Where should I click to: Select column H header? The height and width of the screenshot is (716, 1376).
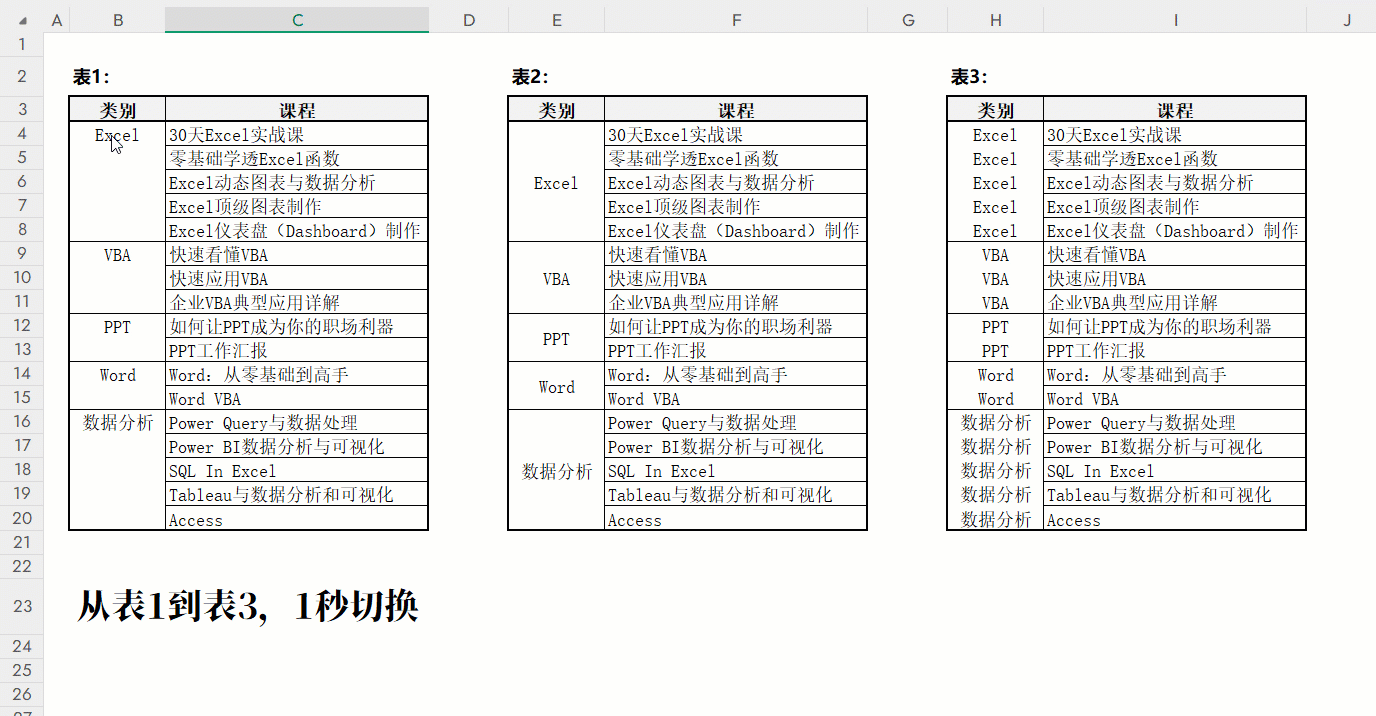tap(995, 20)
